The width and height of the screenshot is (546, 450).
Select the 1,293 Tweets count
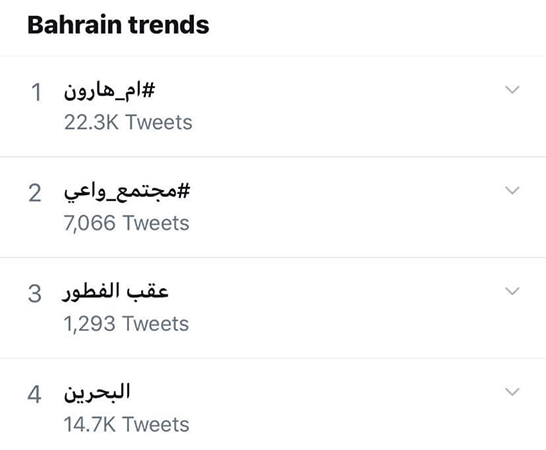126,324
